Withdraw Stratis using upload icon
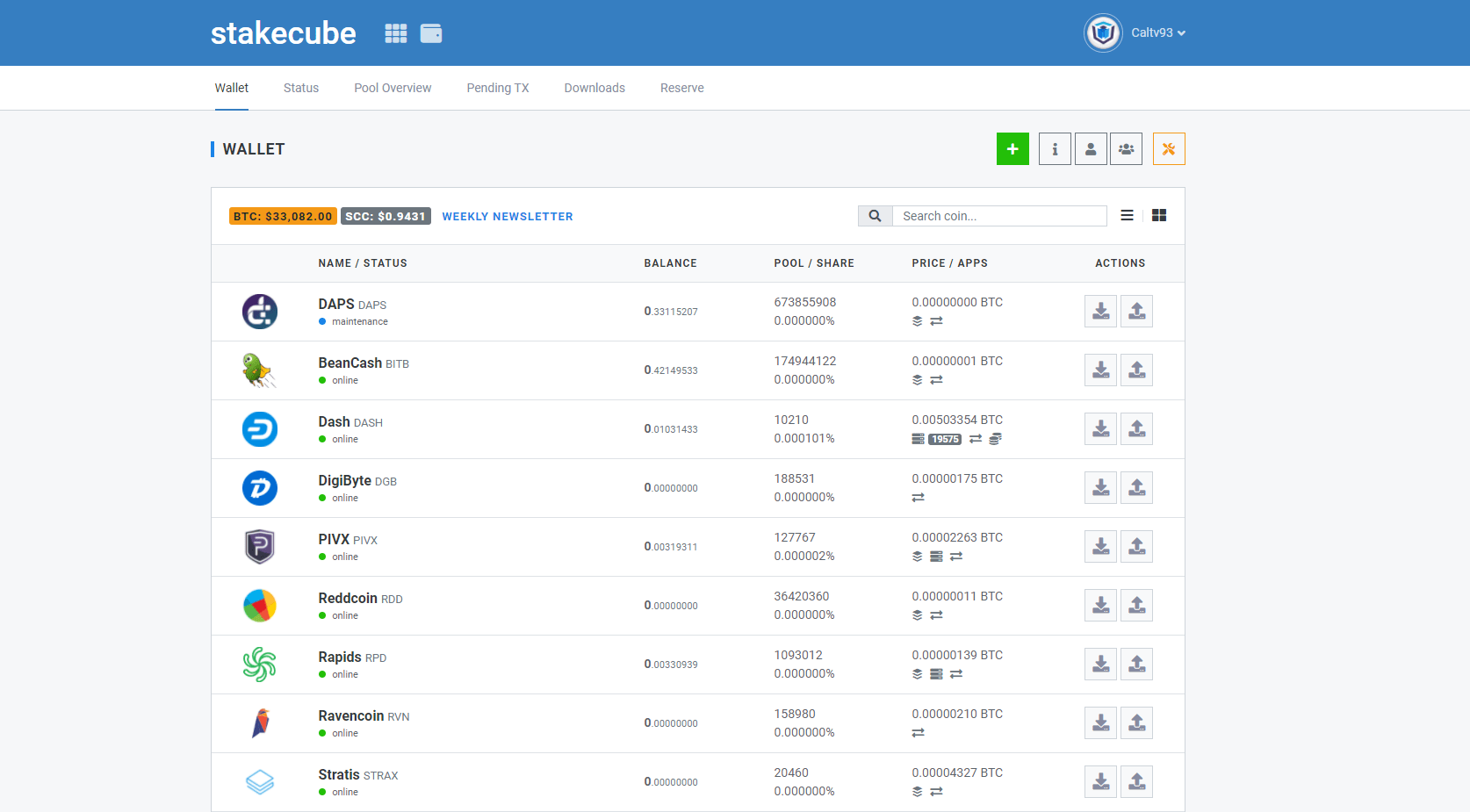This screenshot has height=812, width=1470. click(x=1136, y=782)
